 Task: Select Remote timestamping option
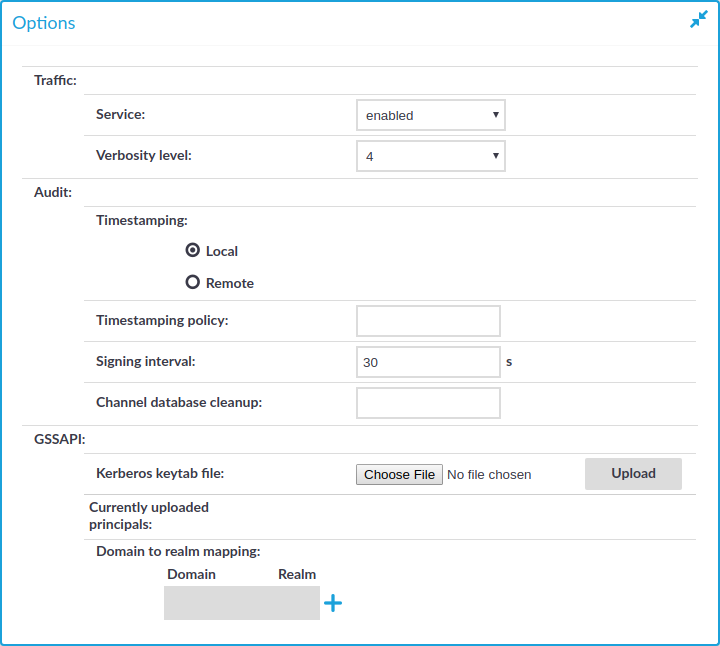point(192,282)
